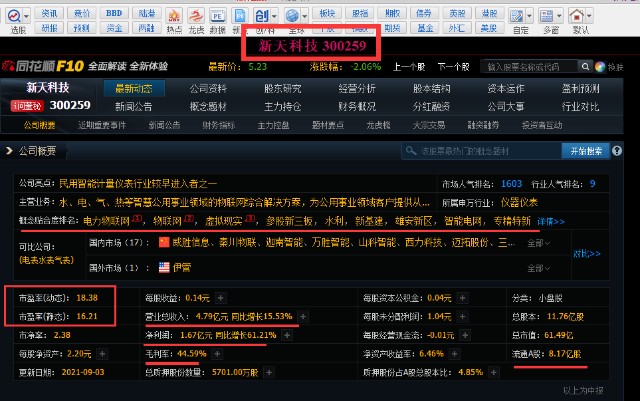Open the 财务概况 tab
The height and width of the screenshot is (401, 640).
click(x=357, y=107)
